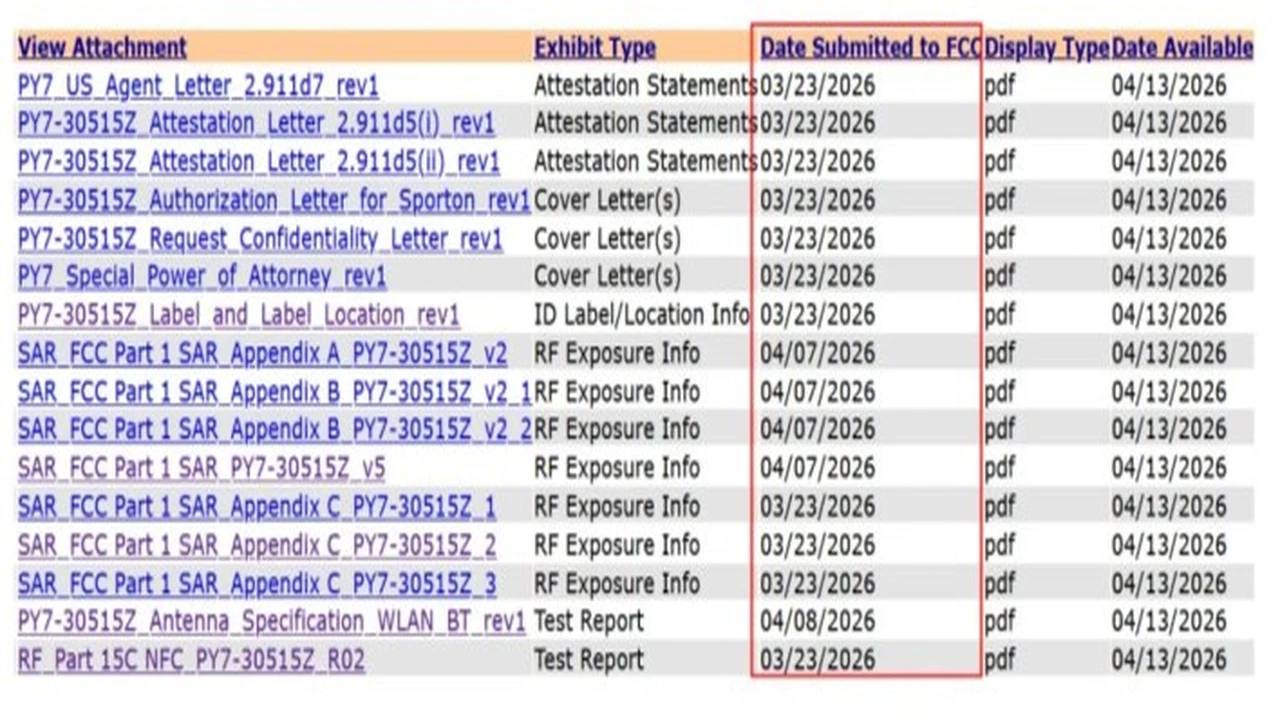Sort by Date Submitted to FCC header
The width and height of the screenshot is (1280, 720).
click(868, 47)
